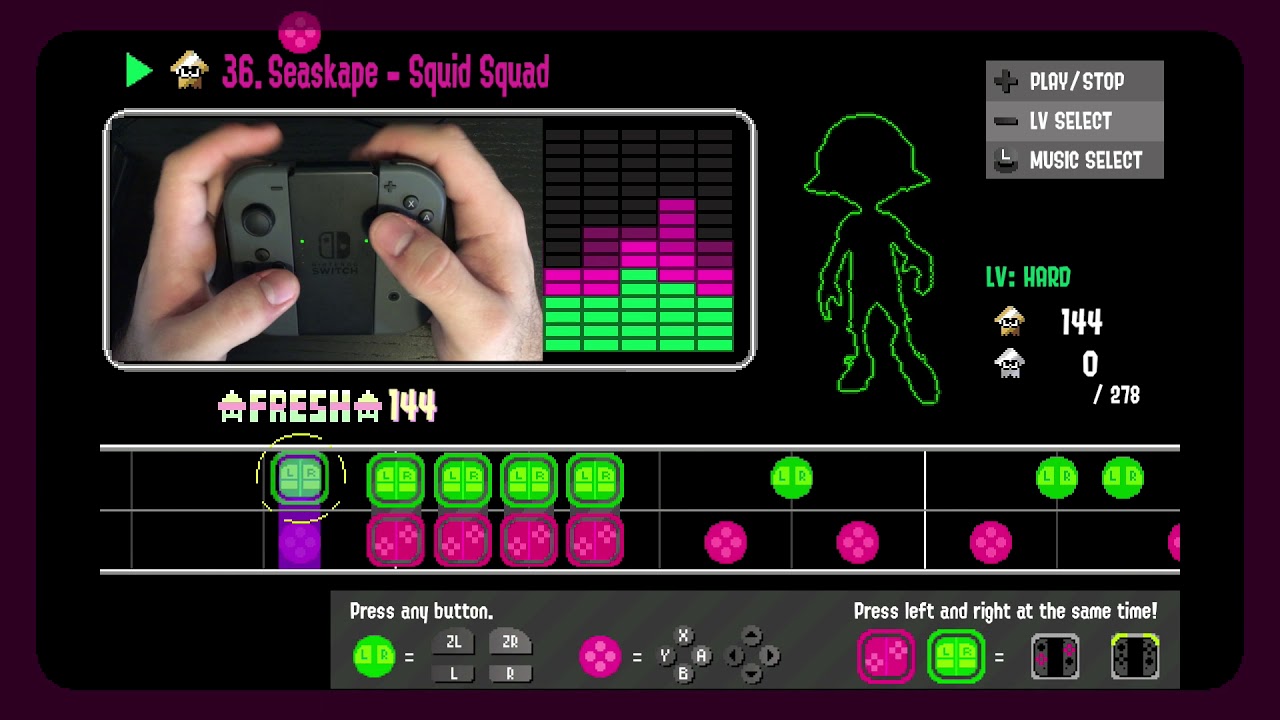Click the pink circle icon in the legend
Viewport: 1280px width, 720px height.
click(600, 657)
